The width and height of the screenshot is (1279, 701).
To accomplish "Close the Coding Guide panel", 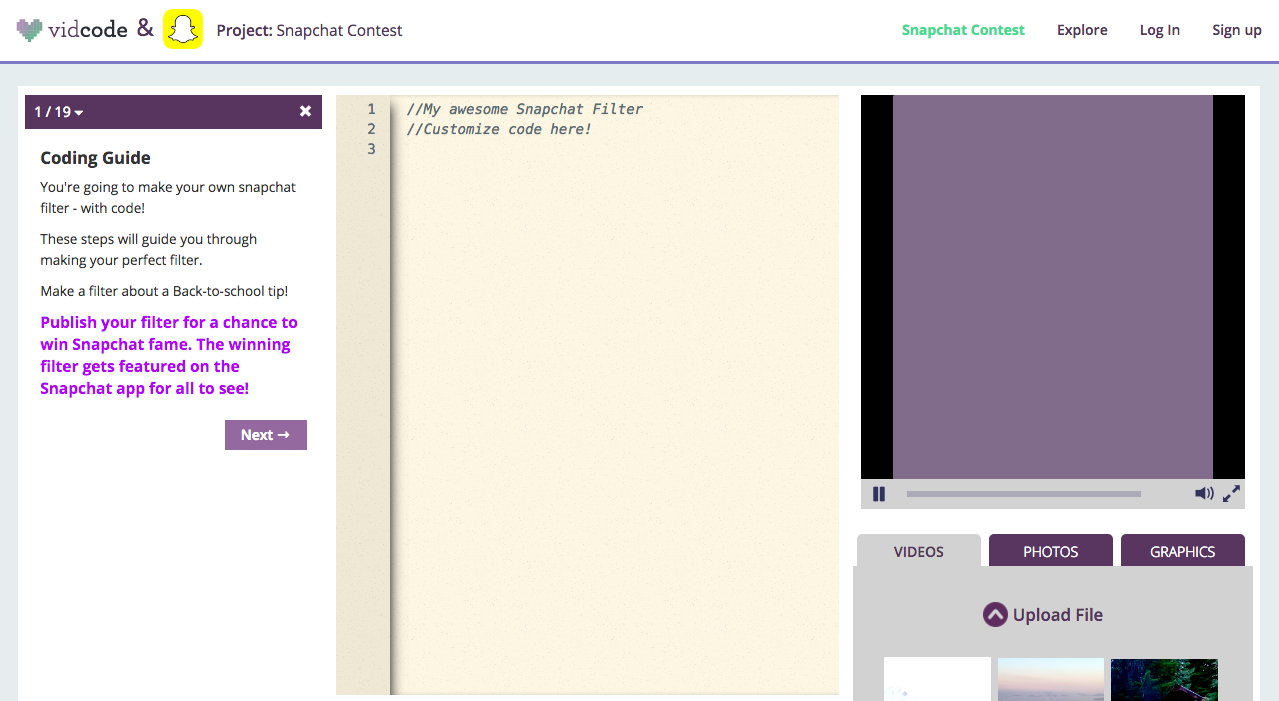I will [305, 111].
